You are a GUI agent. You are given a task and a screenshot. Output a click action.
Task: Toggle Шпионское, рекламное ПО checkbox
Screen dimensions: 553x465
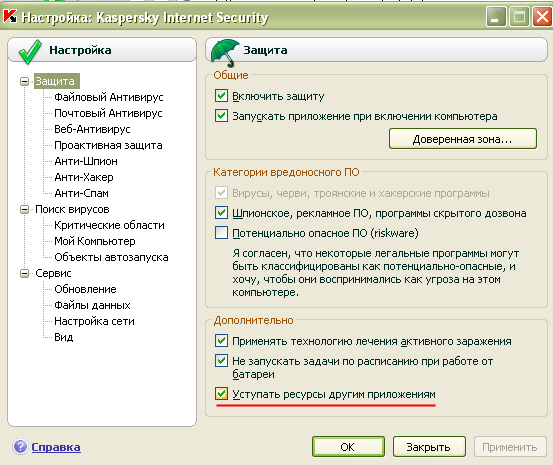coord(221,213)
